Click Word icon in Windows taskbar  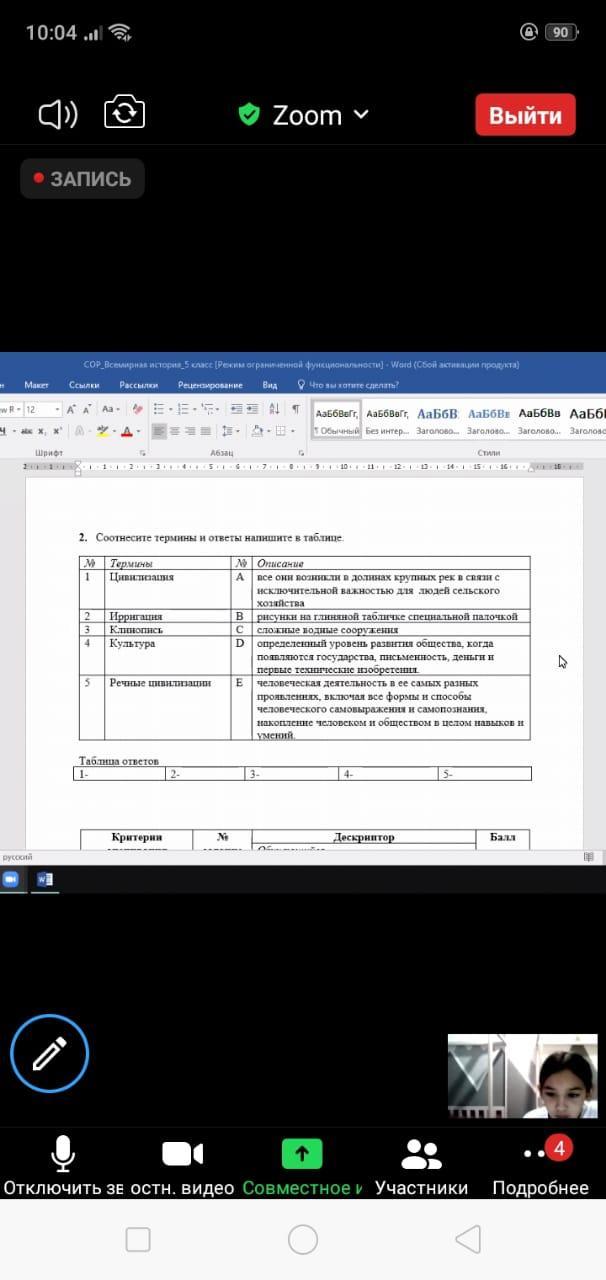[x=44, y=879]
